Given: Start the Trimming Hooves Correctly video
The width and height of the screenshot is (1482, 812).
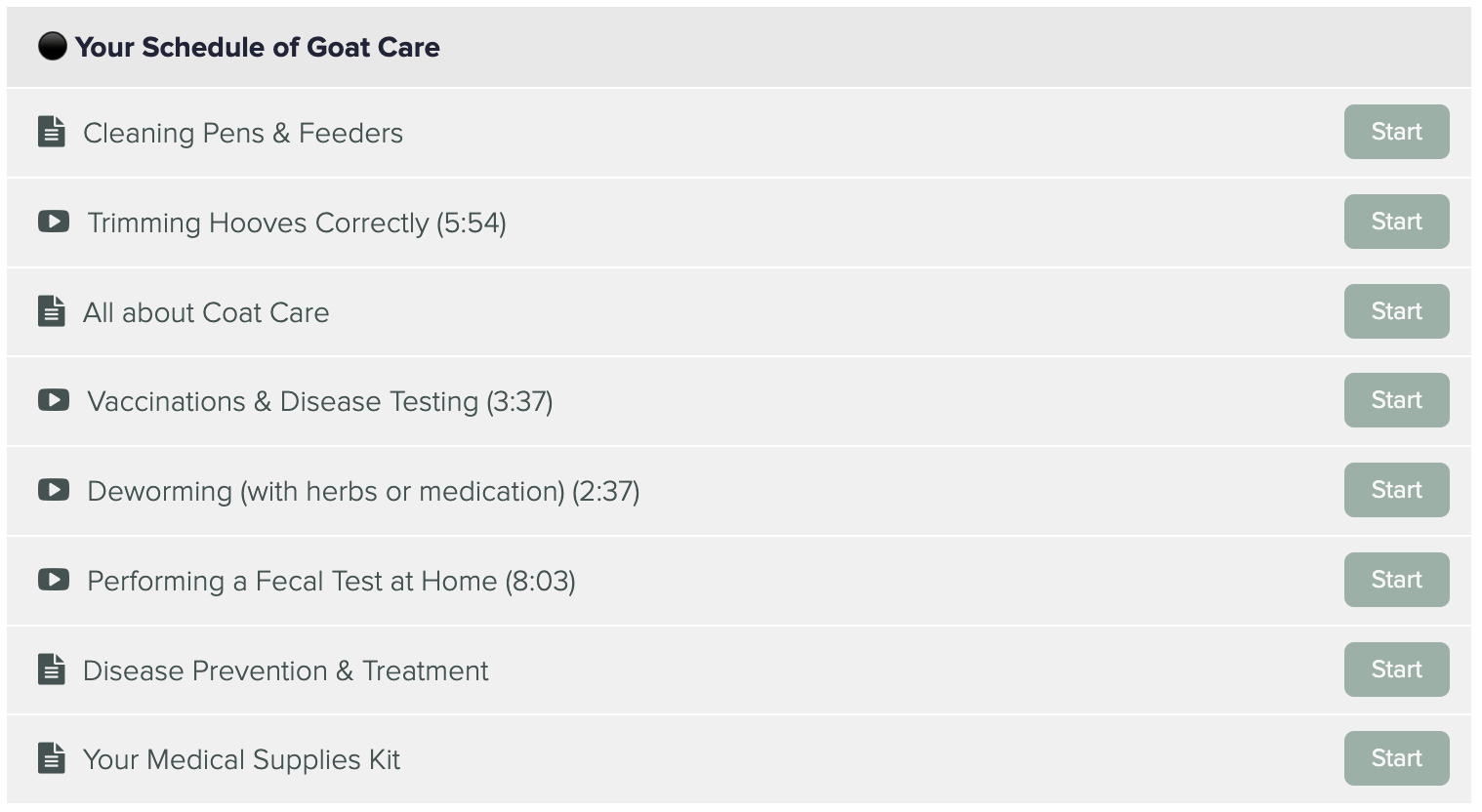Looking at the screenshot, I should click(1396, 222).
